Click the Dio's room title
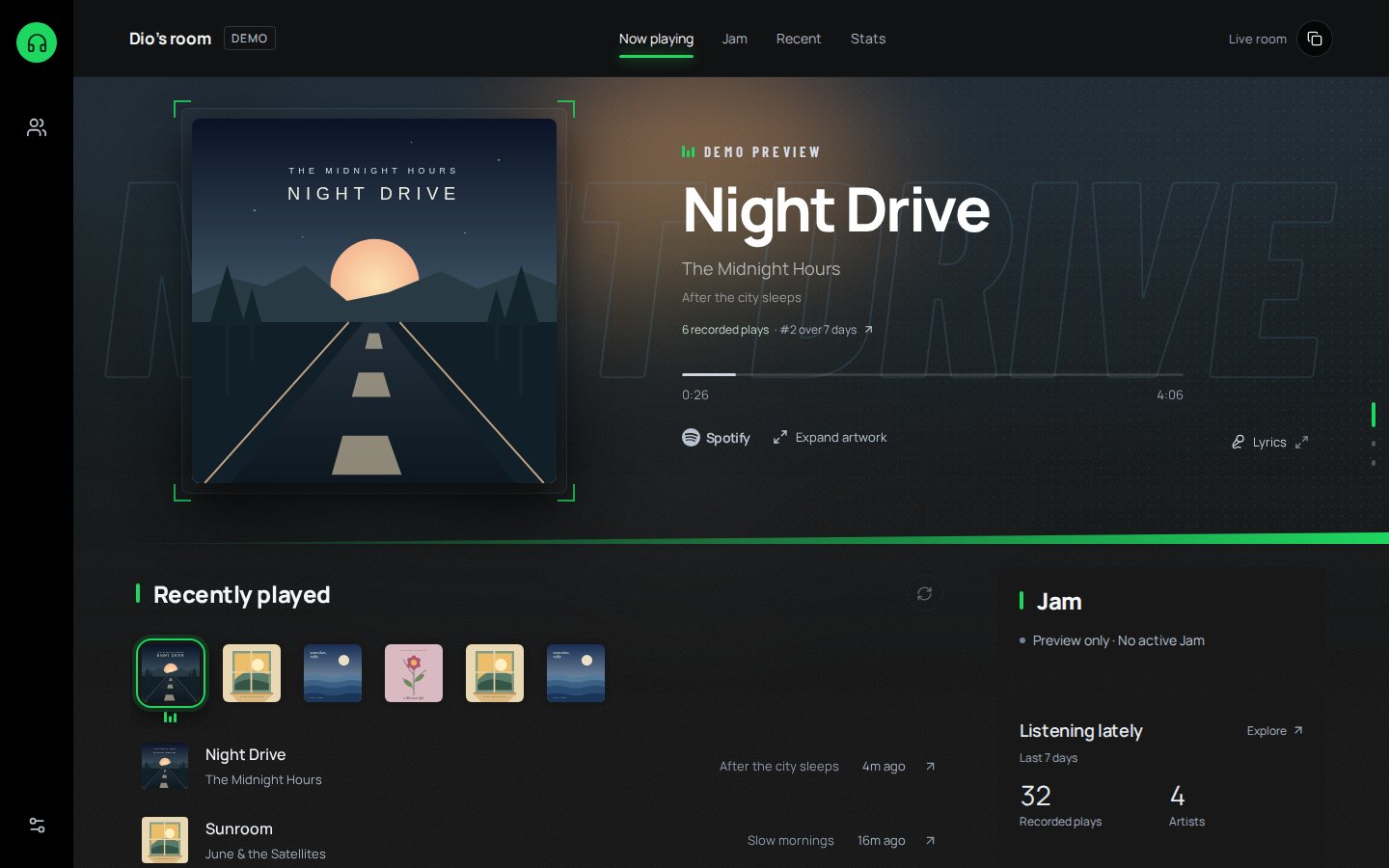 [x=170, y=39]
